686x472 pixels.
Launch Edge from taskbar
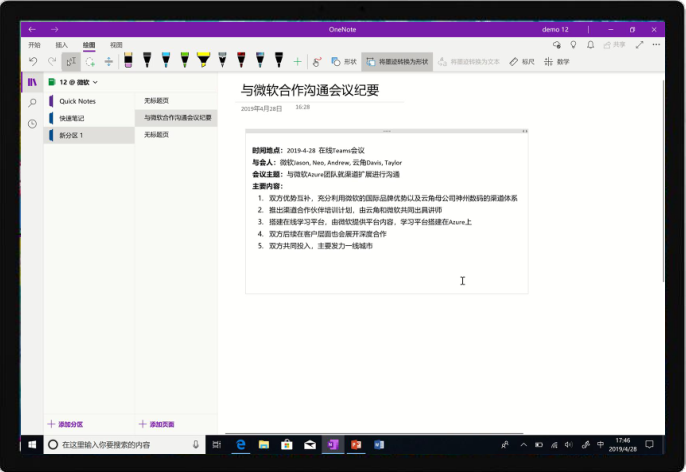click(241, 444)
